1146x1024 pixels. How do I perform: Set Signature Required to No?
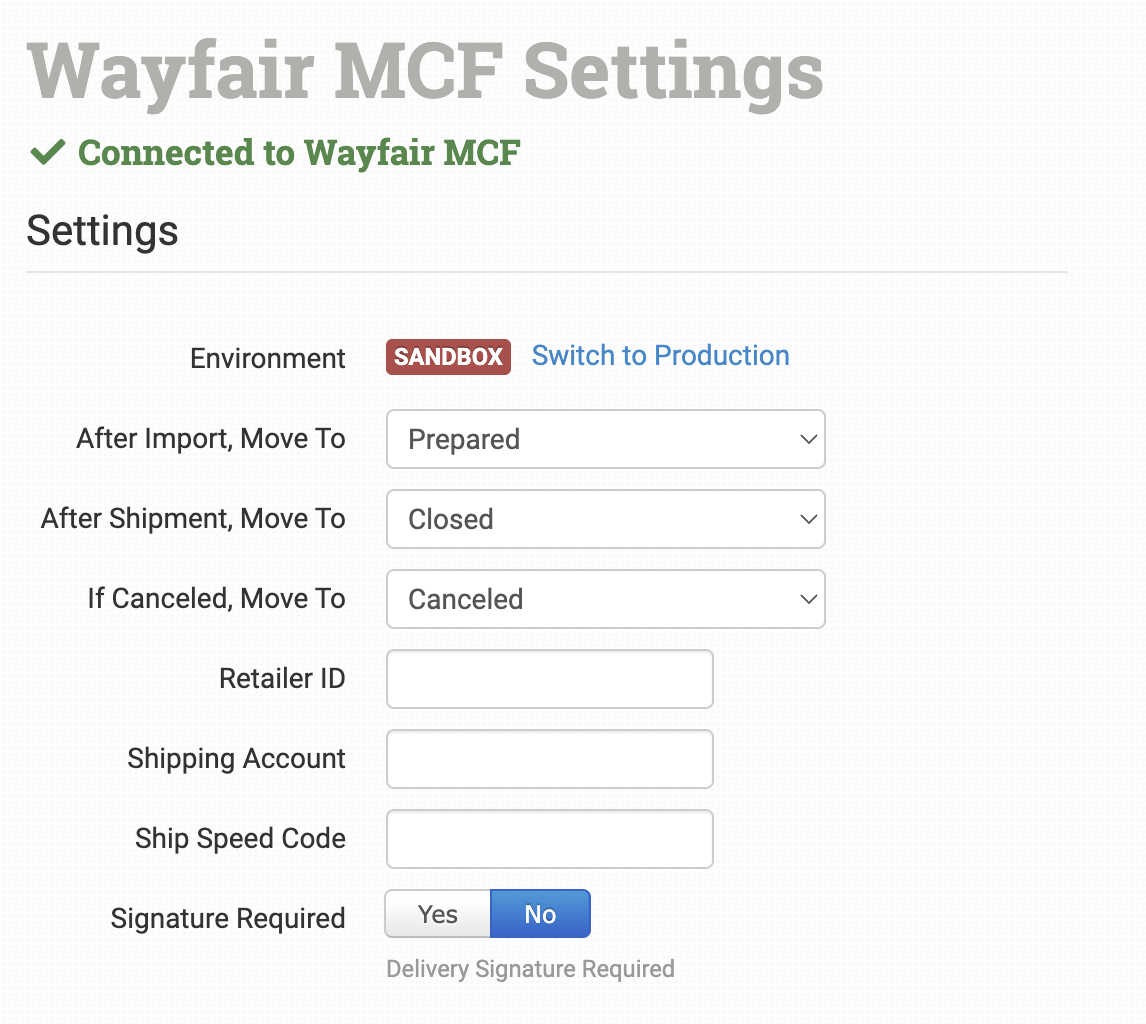pyautogui.click(x=540, y=914)
